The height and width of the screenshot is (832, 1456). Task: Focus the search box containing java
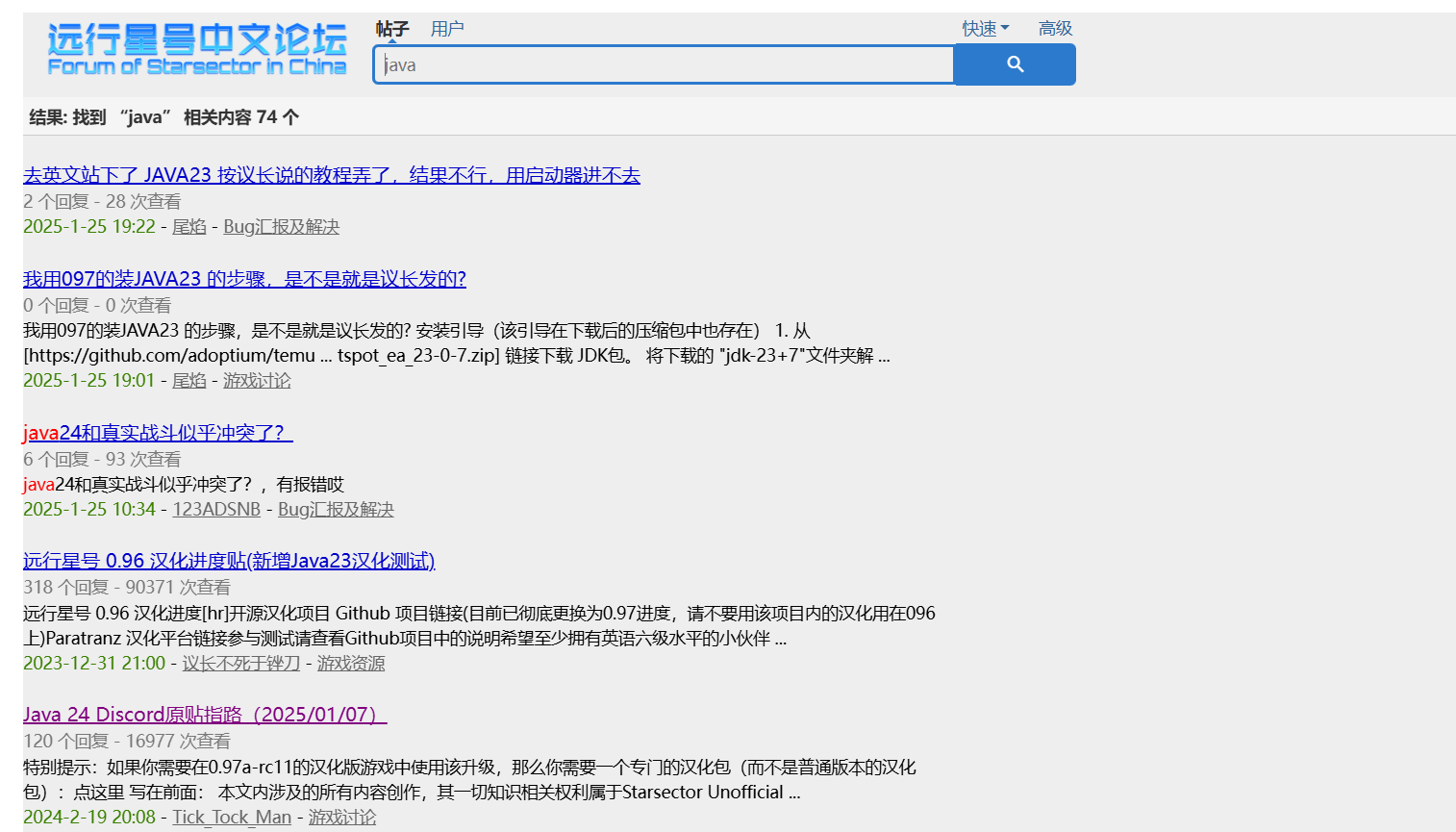664,64
